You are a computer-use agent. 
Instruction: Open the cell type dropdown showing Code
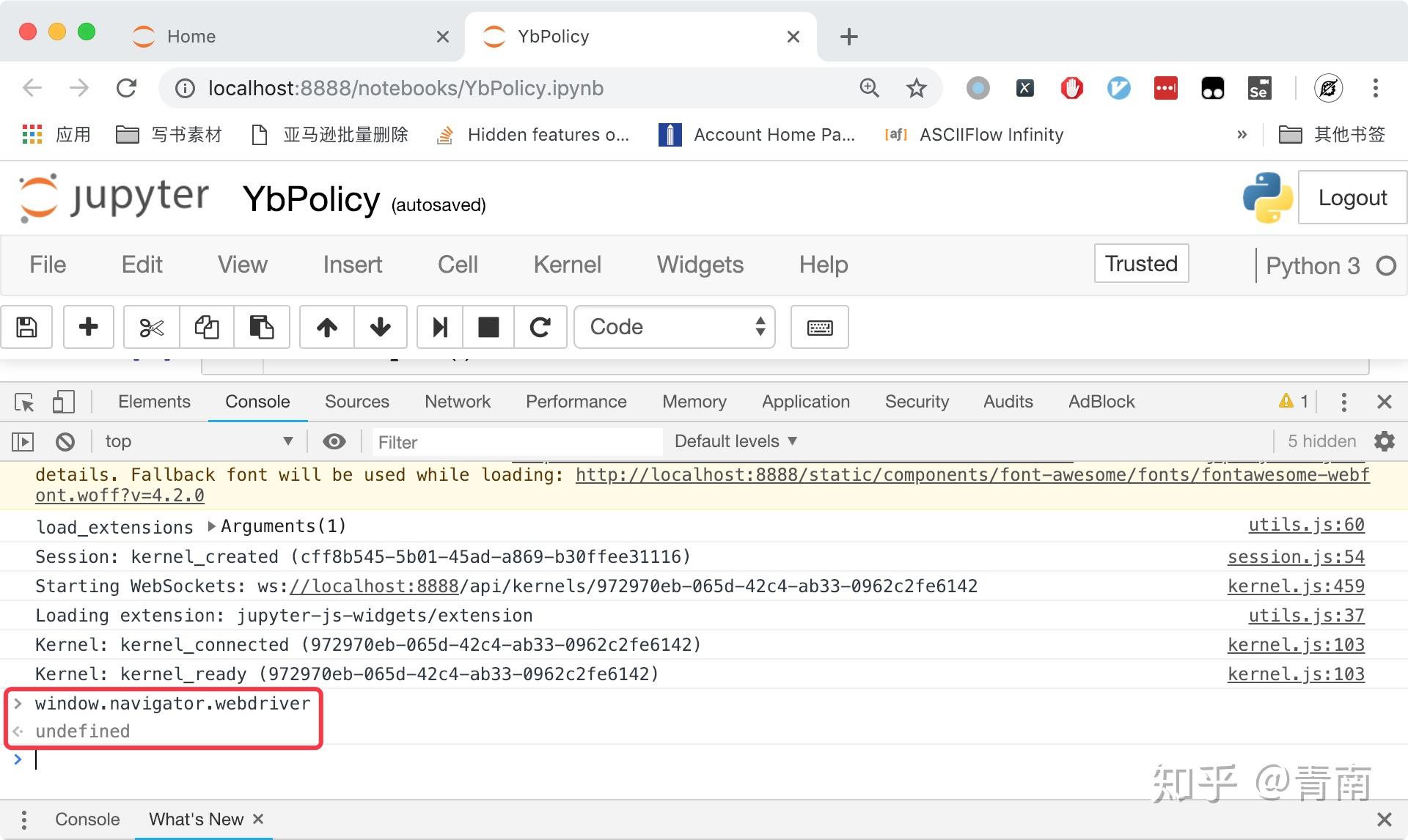tap(674, 327)
